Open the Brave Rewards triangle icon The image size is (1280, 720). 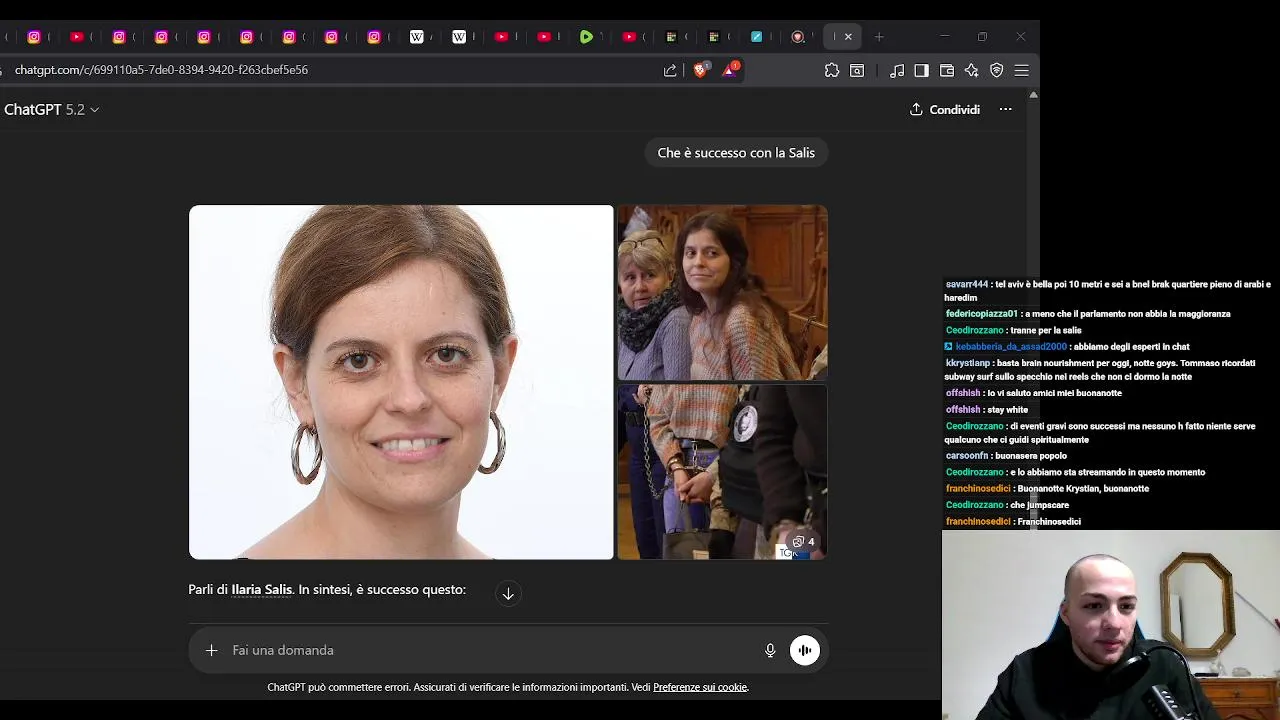click(x=731, y=69)
